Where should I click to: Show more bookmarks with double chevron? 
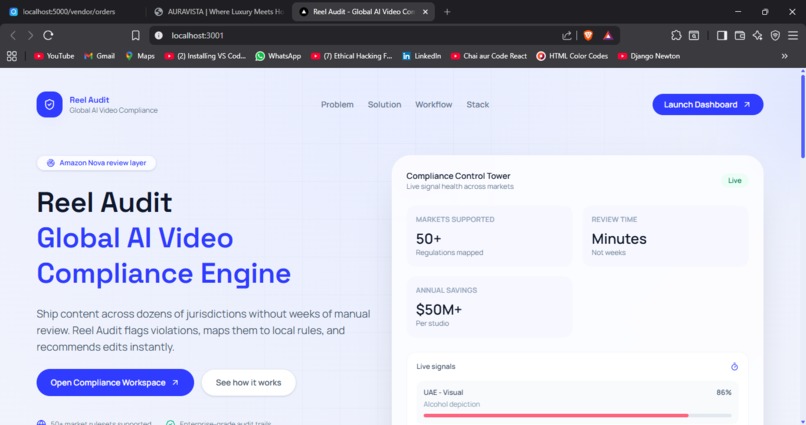pos(784,56)
